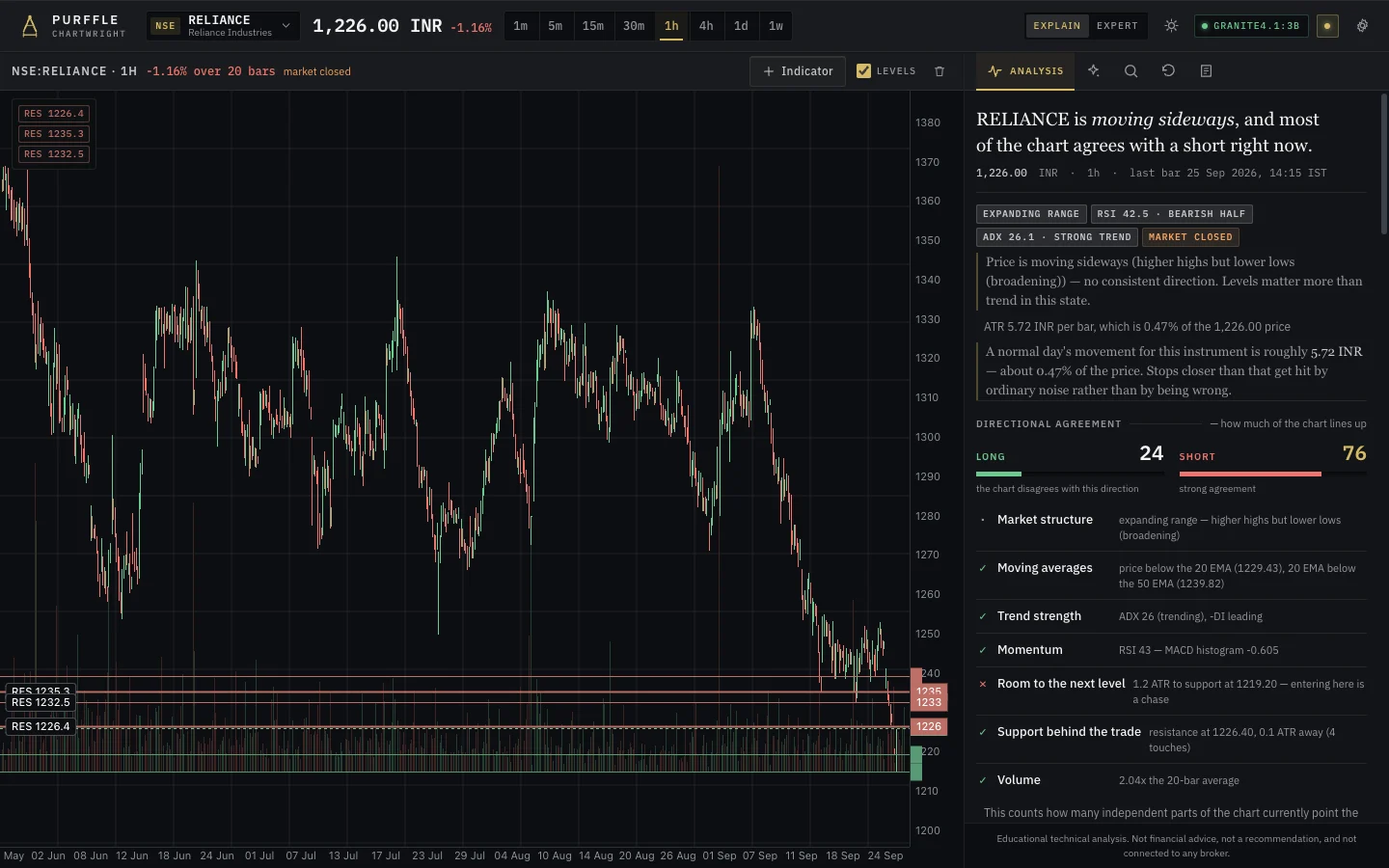The height and width of the screenshot is (868, 1389).
Task: Click the -1.16% header change value
Action: (471, 28)
